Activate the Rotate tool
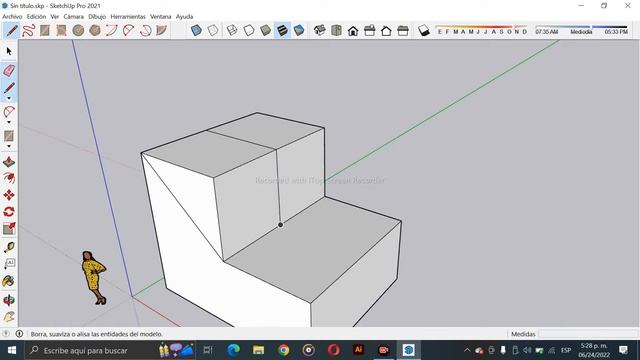The height and width of the screenshot is (360, 640). [x=9, y=212]
